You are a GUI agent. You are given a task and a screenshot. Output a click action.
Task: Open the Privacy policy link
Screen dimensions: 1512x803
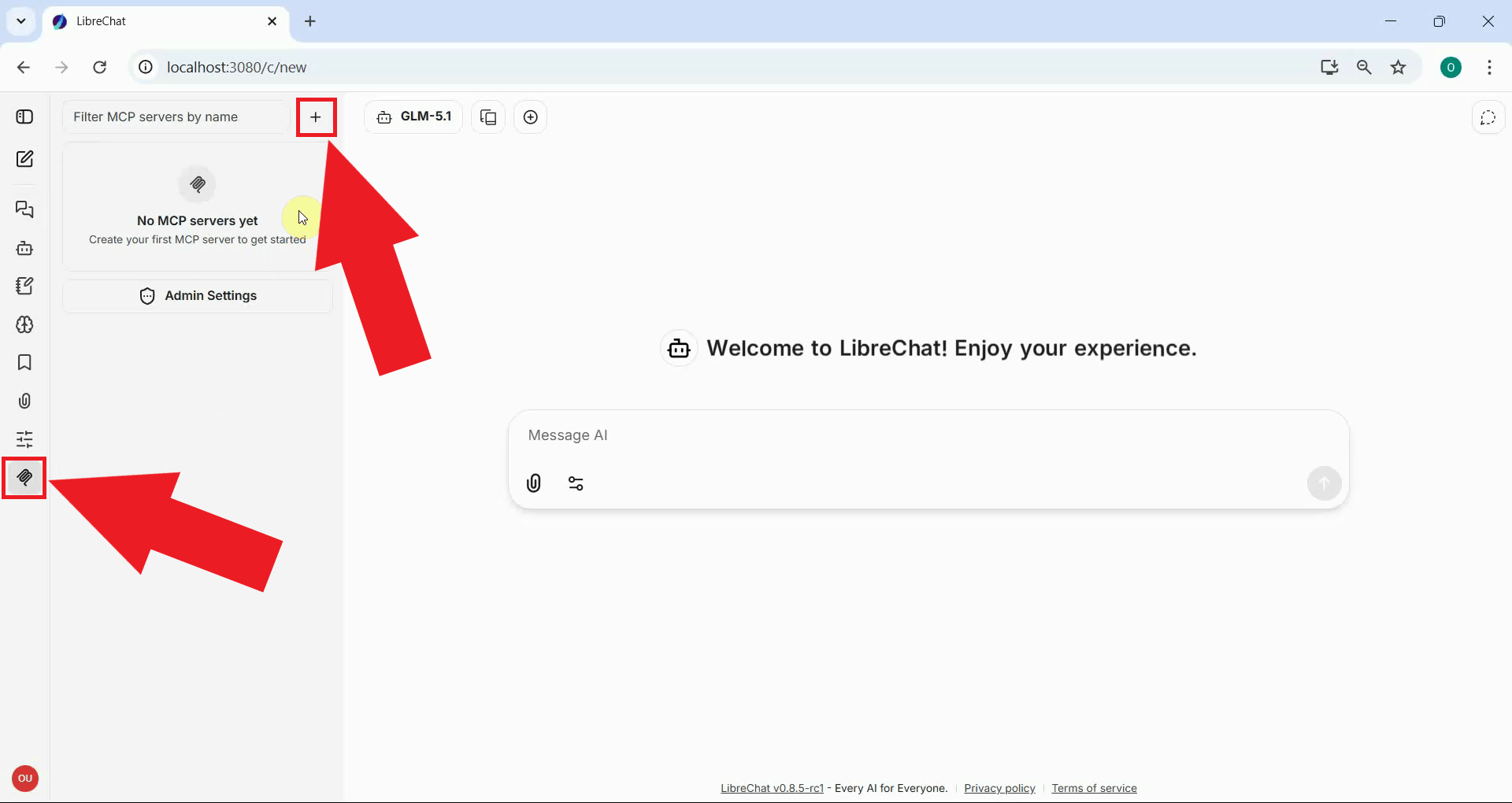click(x=999, y=788)
